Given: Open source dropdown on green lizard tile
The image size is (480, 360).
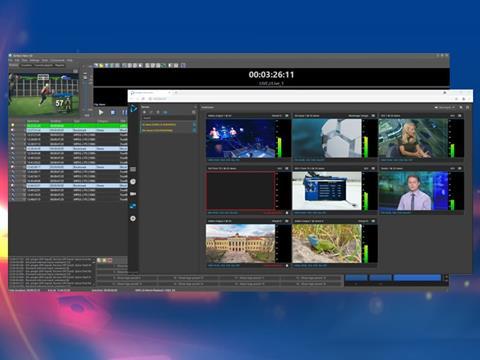Looking at the screenshot, I should point(363,221).
